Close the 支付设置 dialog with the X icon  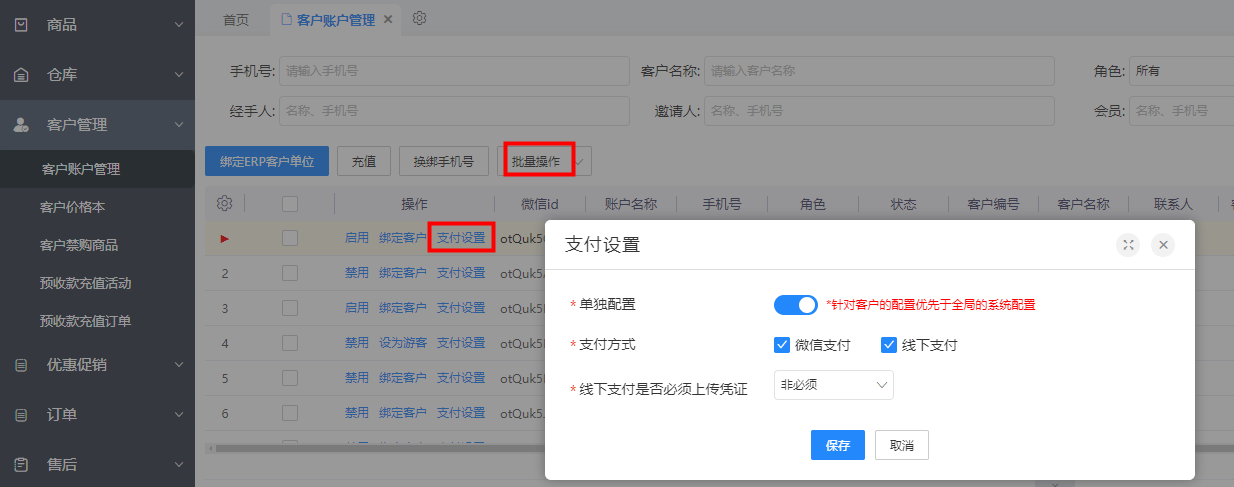point(1162,245)
